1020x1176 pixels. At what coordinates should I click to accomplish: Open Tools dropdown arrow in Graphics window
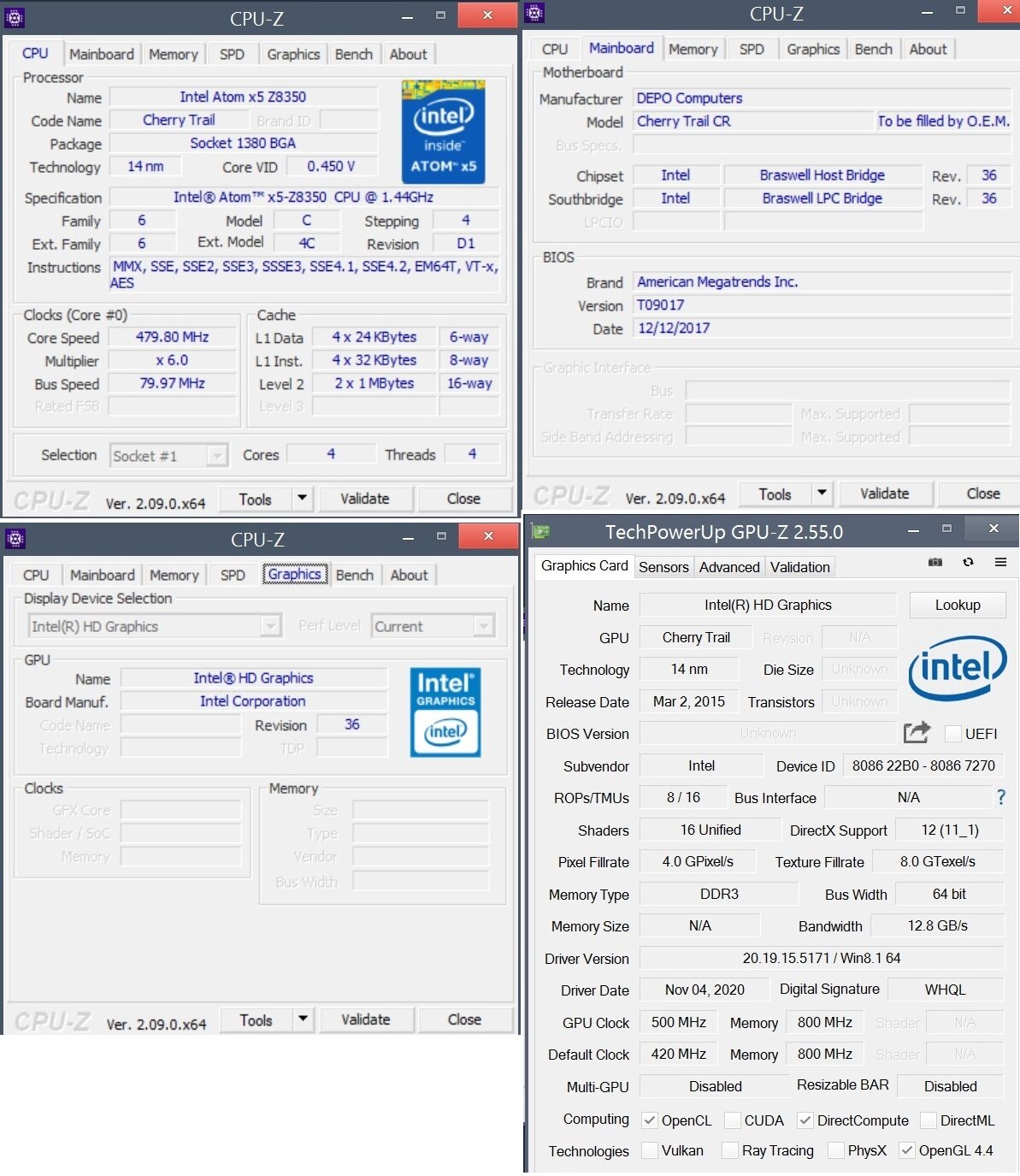303,1019
